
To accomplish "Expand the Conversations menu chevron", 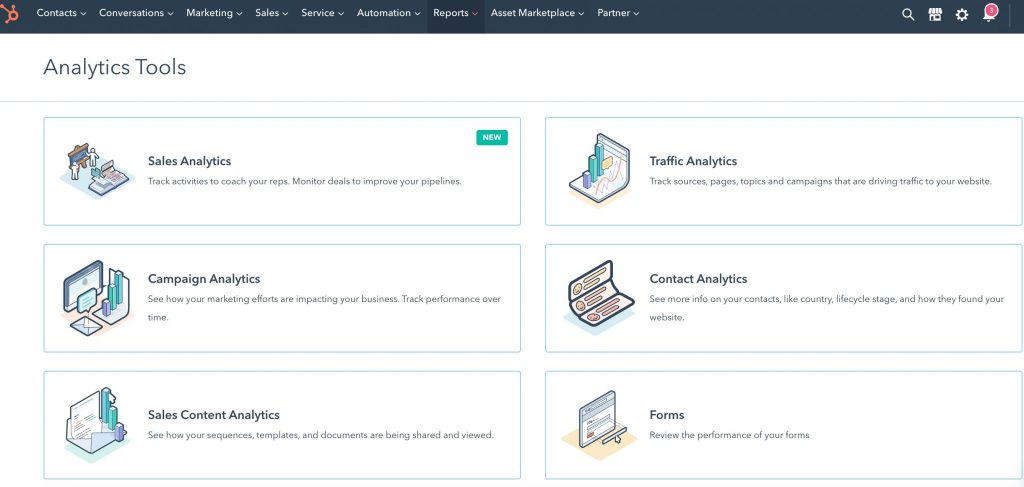I will (x=170, y=14).
